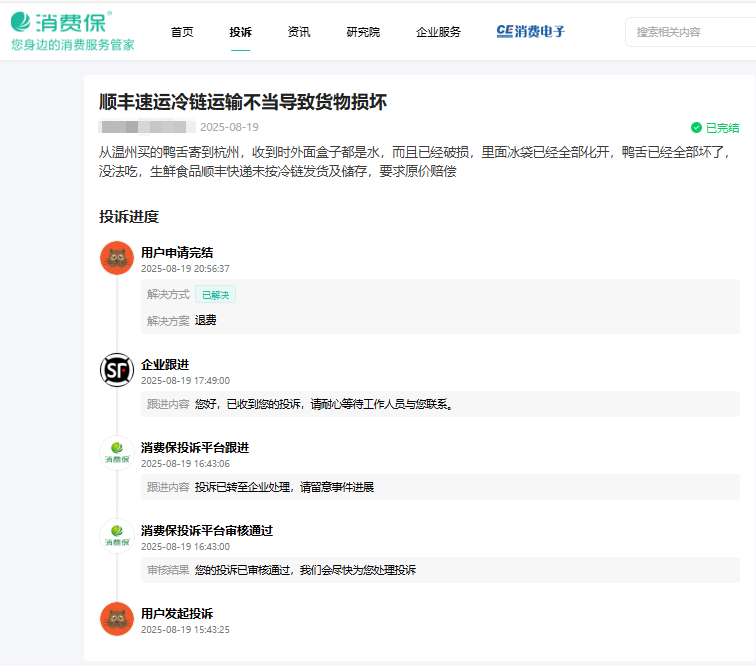The width and height of the screenshot is (756, 666).
Task: Click 消费保 avatar beside 消费保投诉平台跟进
Action: 117,453
